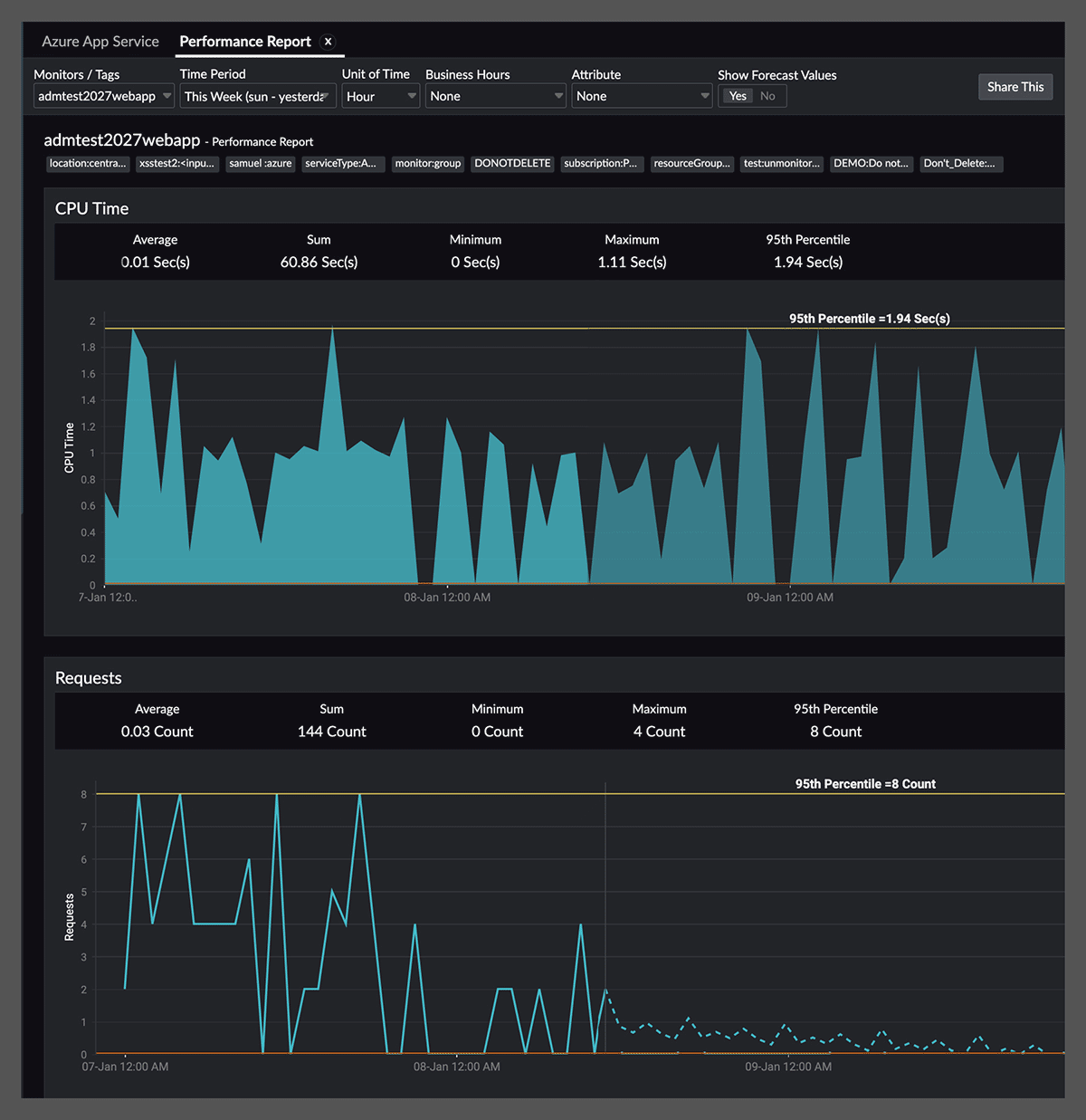Screen dimensions: 1086x1120
Task: Expand the Time Period selector
Action: point(257,95)
